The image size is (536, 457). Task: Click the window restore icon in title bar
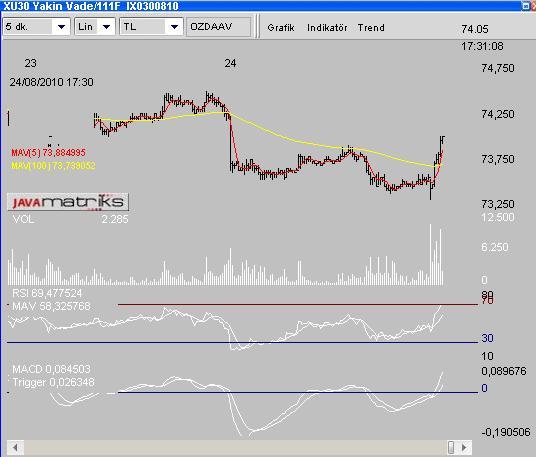(526, 6)
